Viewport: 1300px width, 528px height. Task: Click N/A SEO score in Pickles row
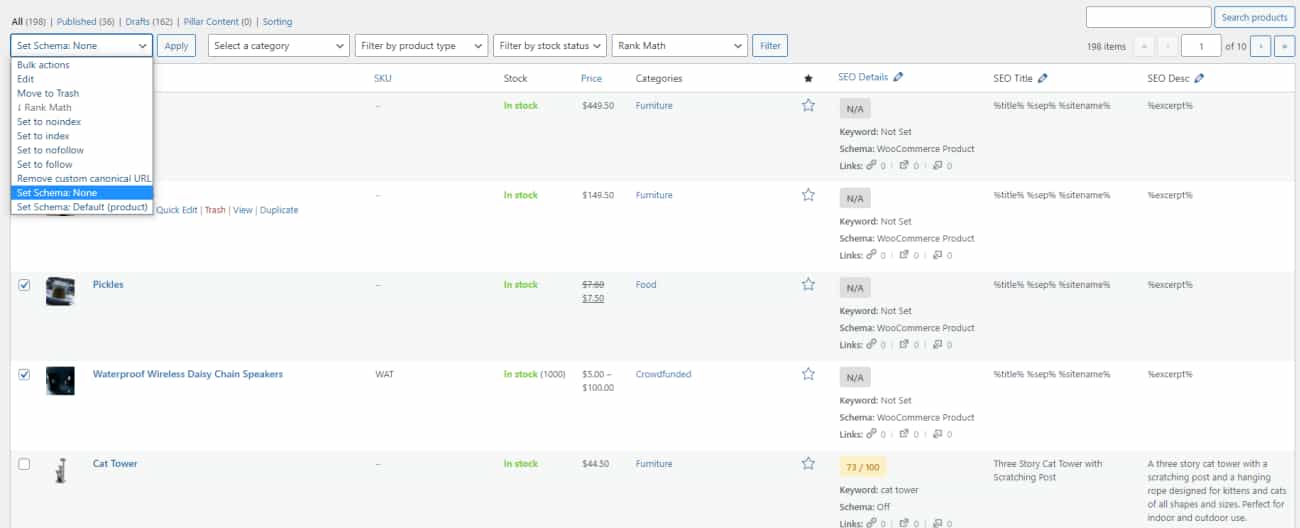[855, 288]
